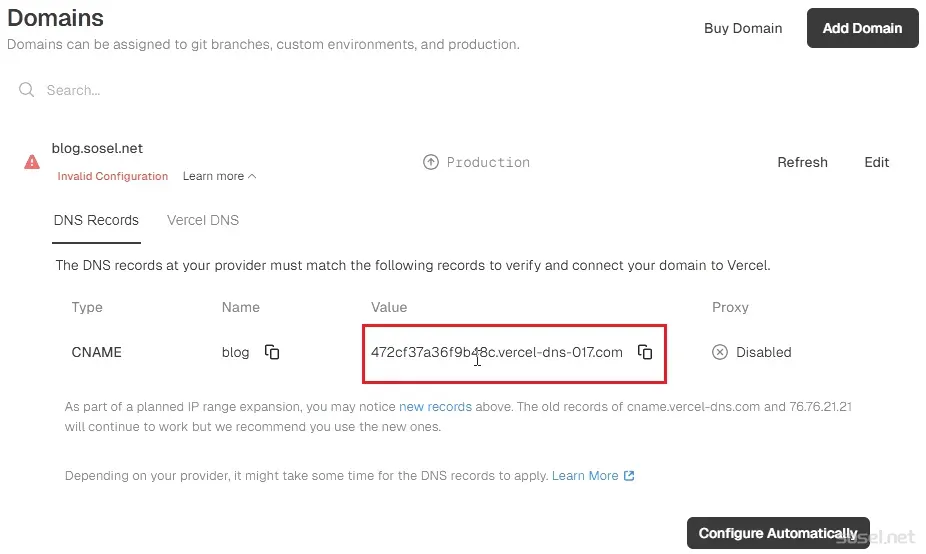The height and width of the screenshot is (554, 926).
Task: Click the external link icon after Learn More
Action: point(629,475)
